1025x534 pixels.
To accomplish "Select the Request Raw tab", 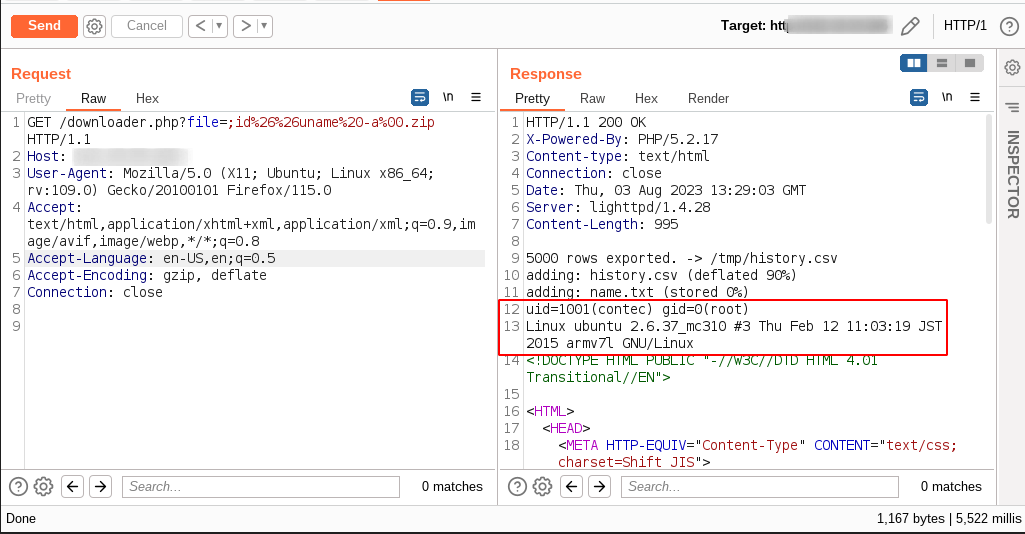I will tap(93, 98).
